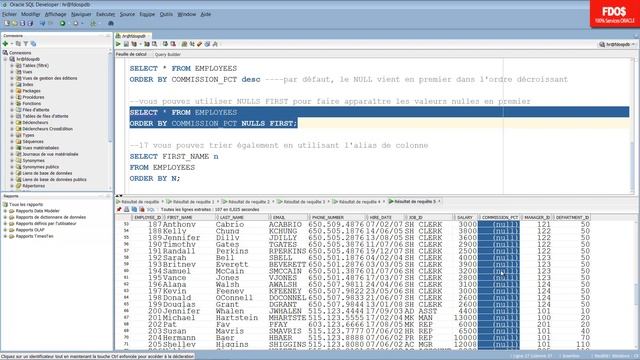
Task: Select Résultat de requête 1 tab
Action: (x=193, y=202)
